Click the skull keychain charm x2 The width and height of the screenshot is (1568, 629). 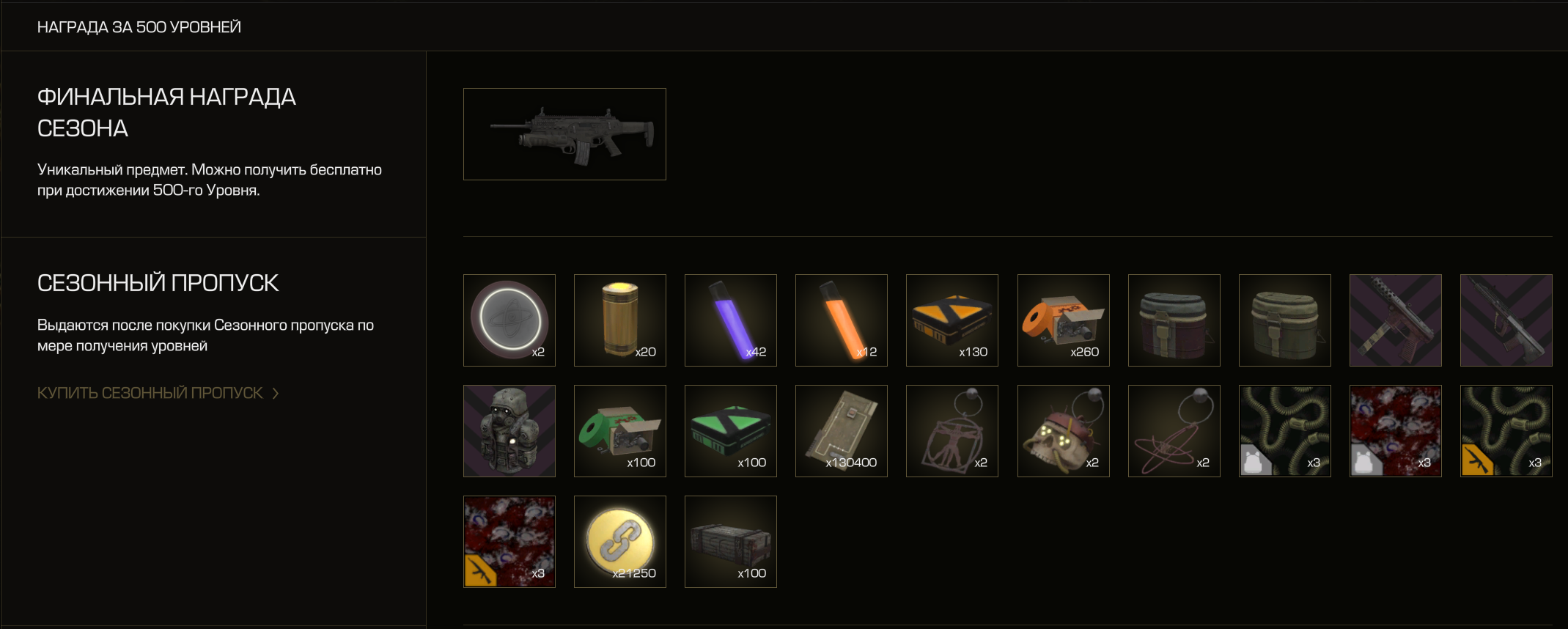1064,431
